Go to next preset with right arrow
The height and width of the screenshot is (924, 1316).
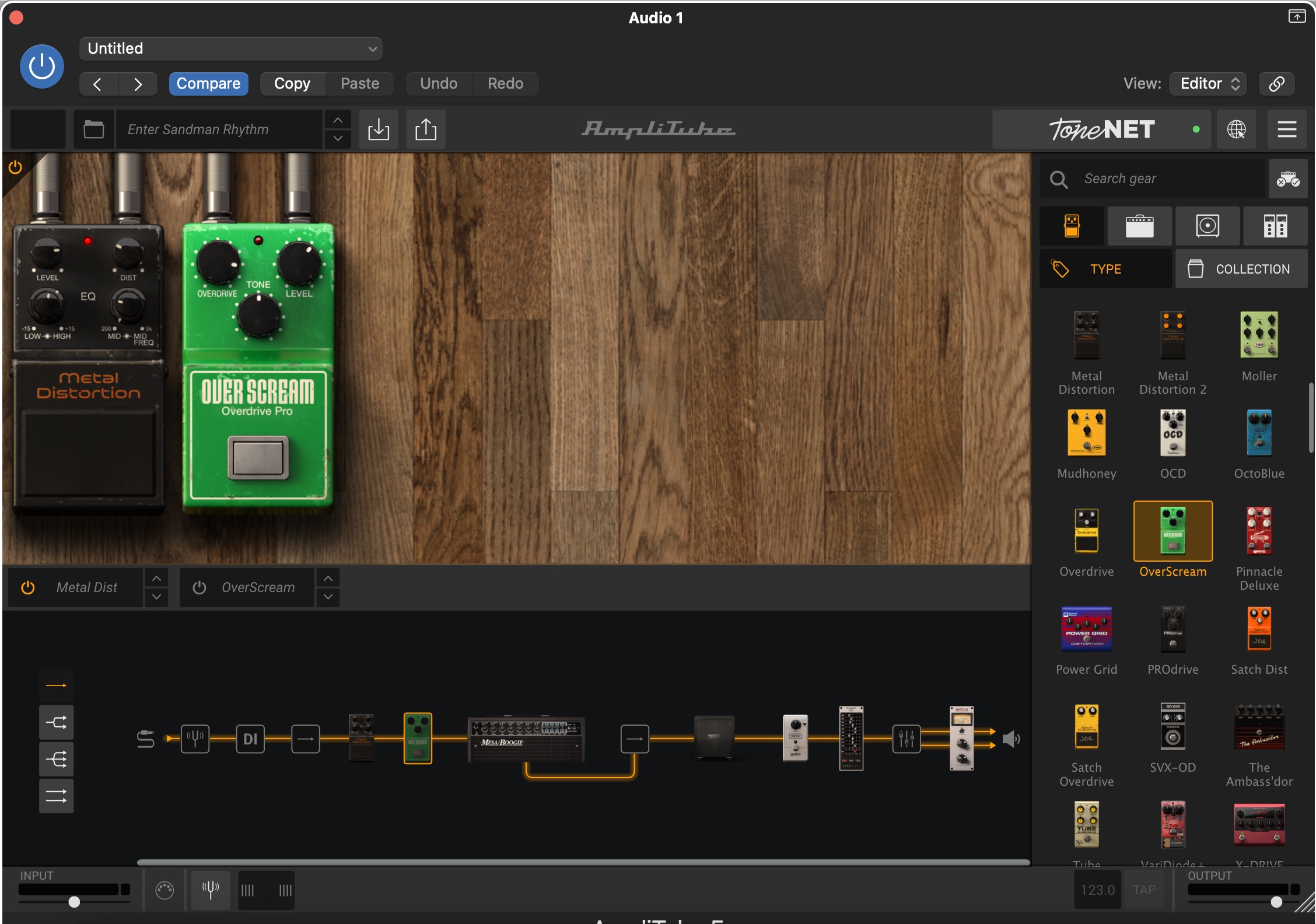138,84
